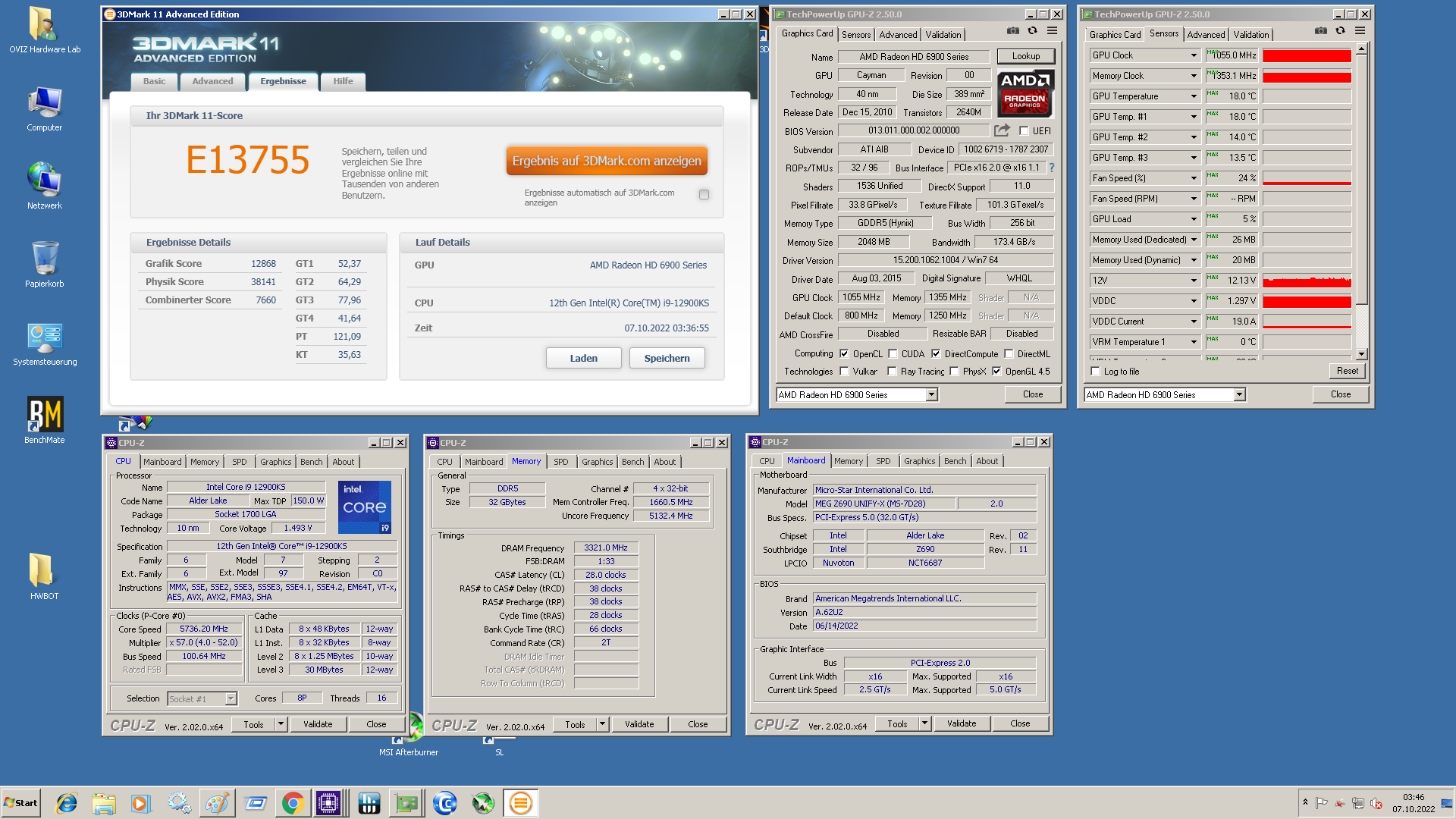Image resolution: width=1456 pixels, height=819 pixels.
Task: Switch to Basic tab in 3DMark 11
Action: [155, 82]
